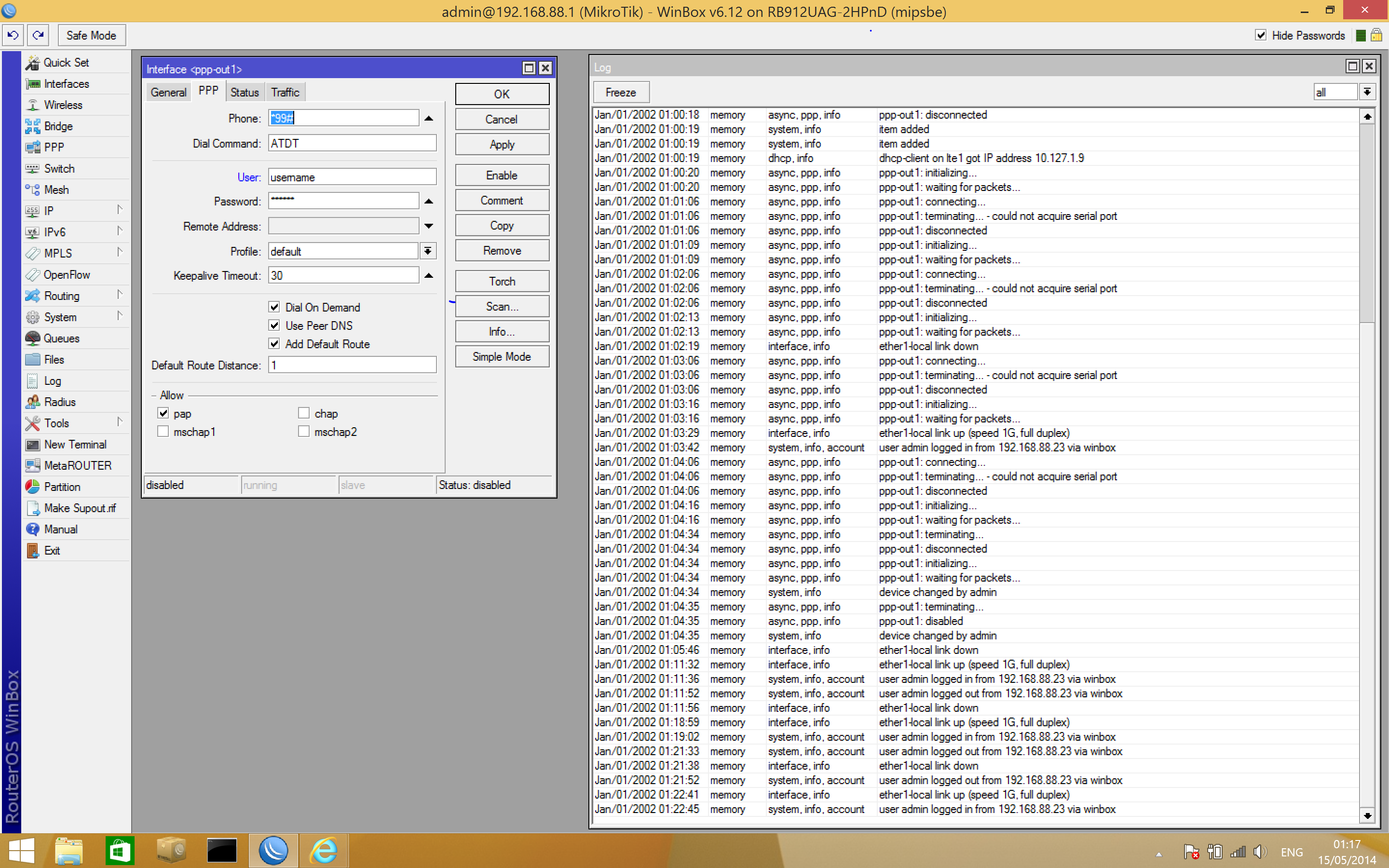Switch to the Status tab

tap(245, 93)
